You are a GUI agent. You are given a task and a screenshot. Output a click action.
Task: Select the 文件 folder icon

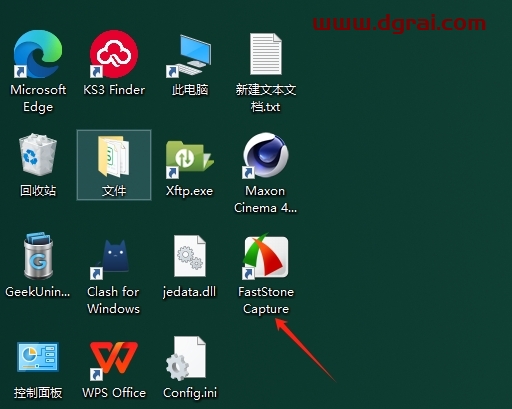(114, 156)
